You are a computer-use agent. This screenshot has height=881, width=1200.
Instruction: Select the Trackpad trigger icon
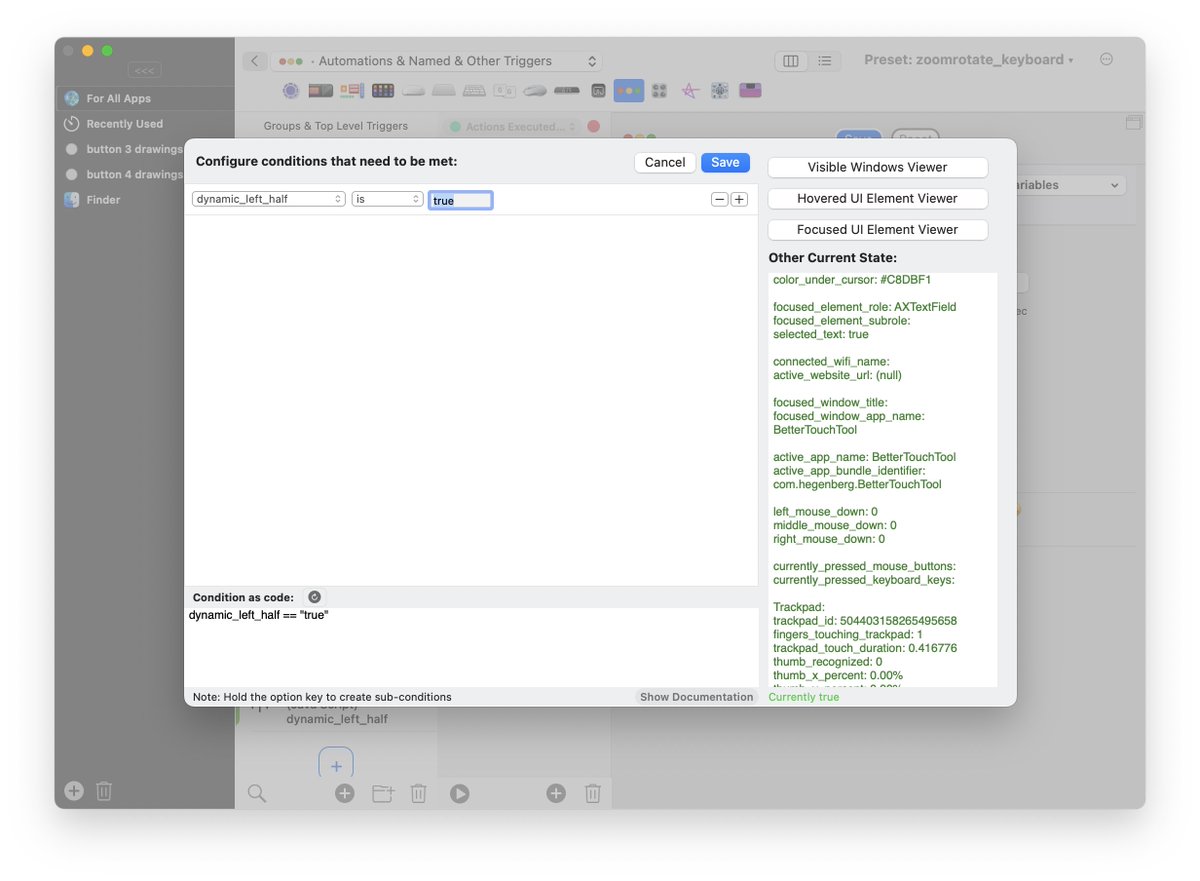(444, 90)
